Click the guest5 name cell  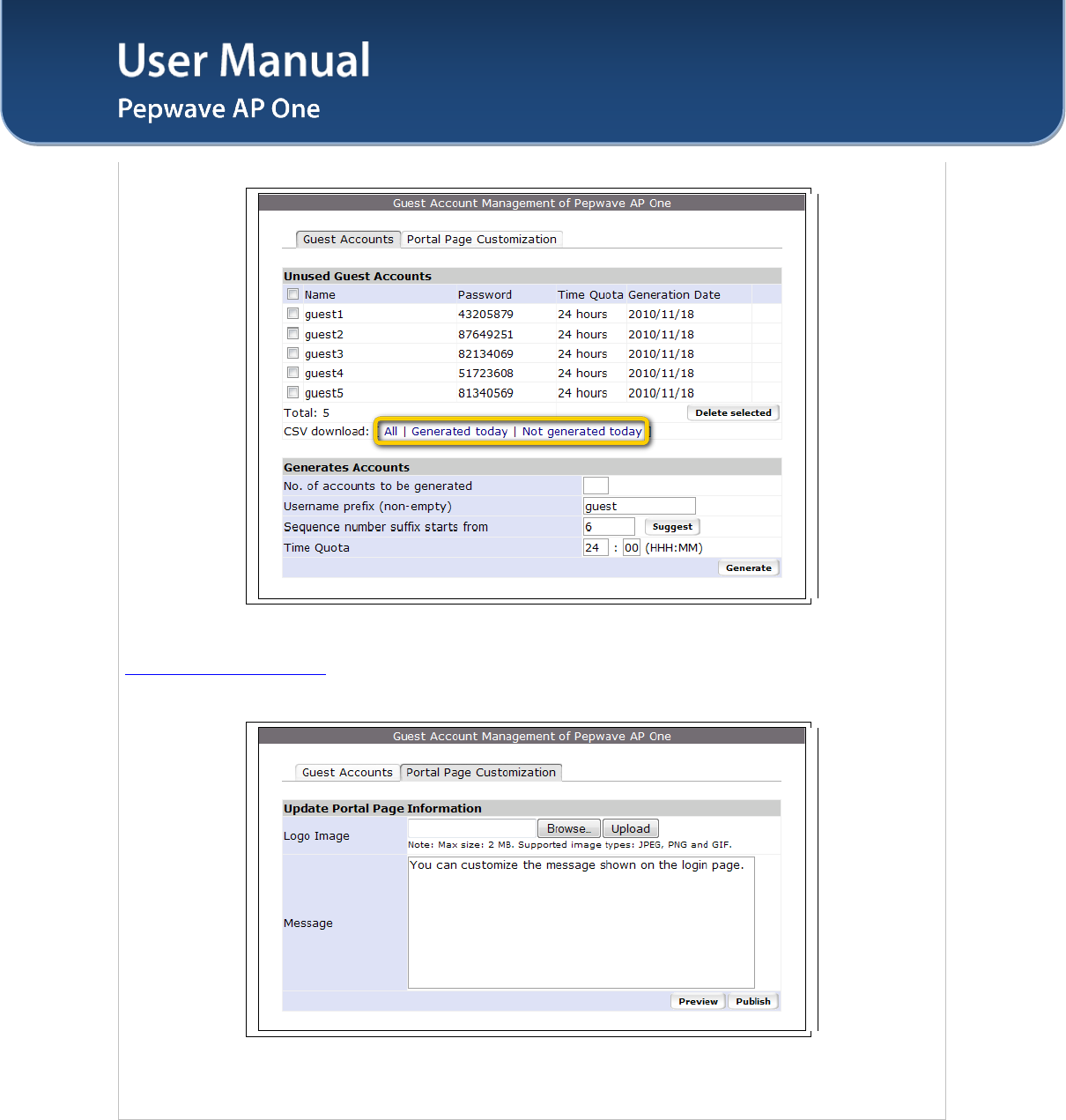coord(324,393)
